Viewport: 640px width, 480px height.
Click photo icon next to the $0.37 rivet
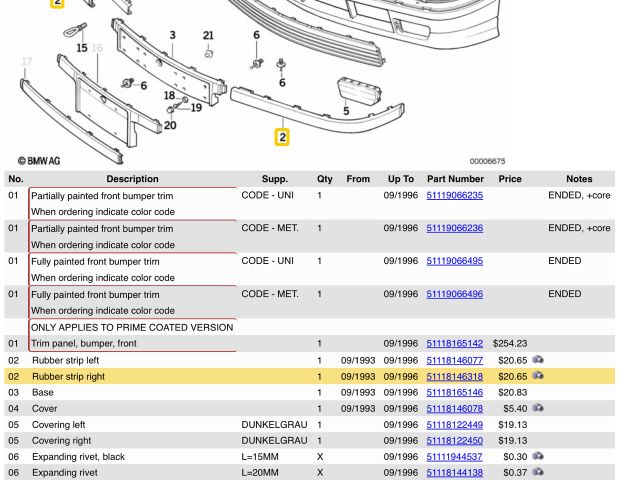[538, 473]
